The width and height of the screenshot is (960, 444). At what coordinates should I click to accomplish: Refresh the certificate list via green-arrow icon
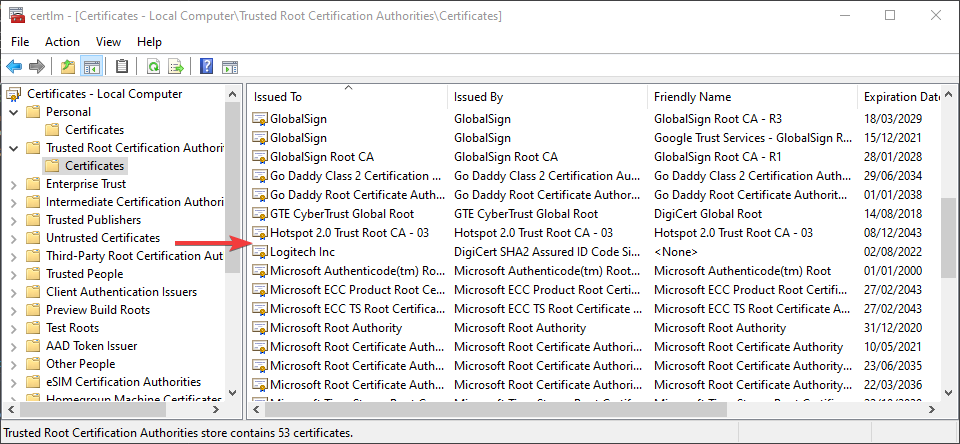153,66
